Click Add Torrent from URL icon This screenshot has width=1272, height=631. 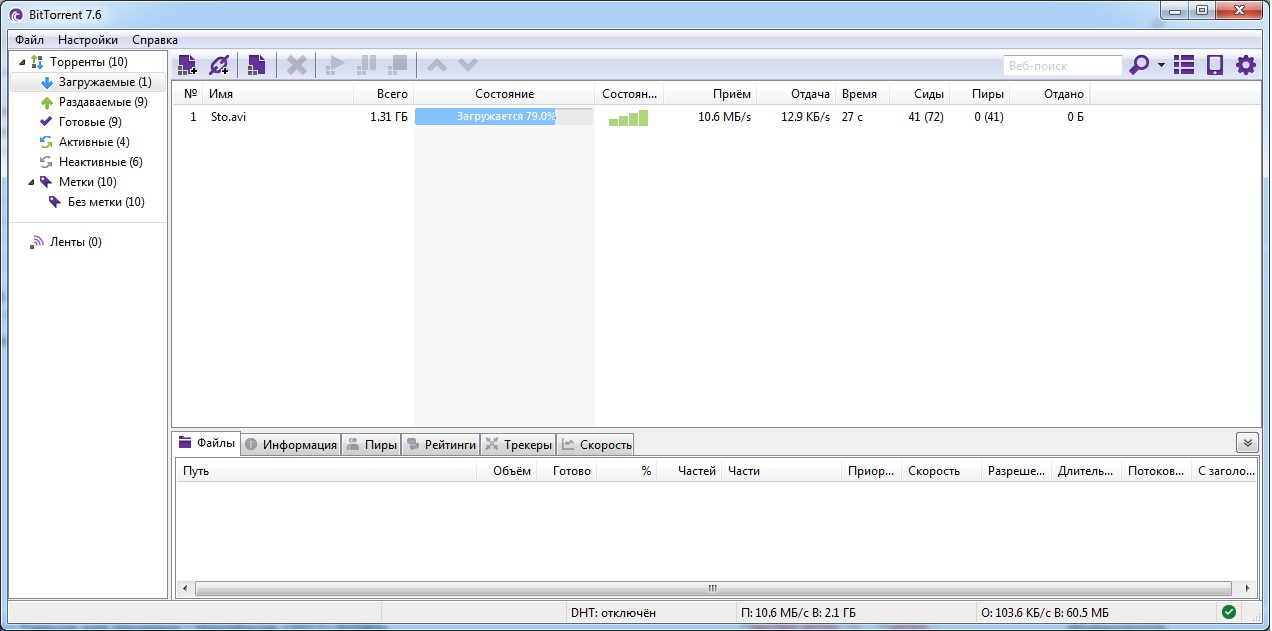coord(219,65)
